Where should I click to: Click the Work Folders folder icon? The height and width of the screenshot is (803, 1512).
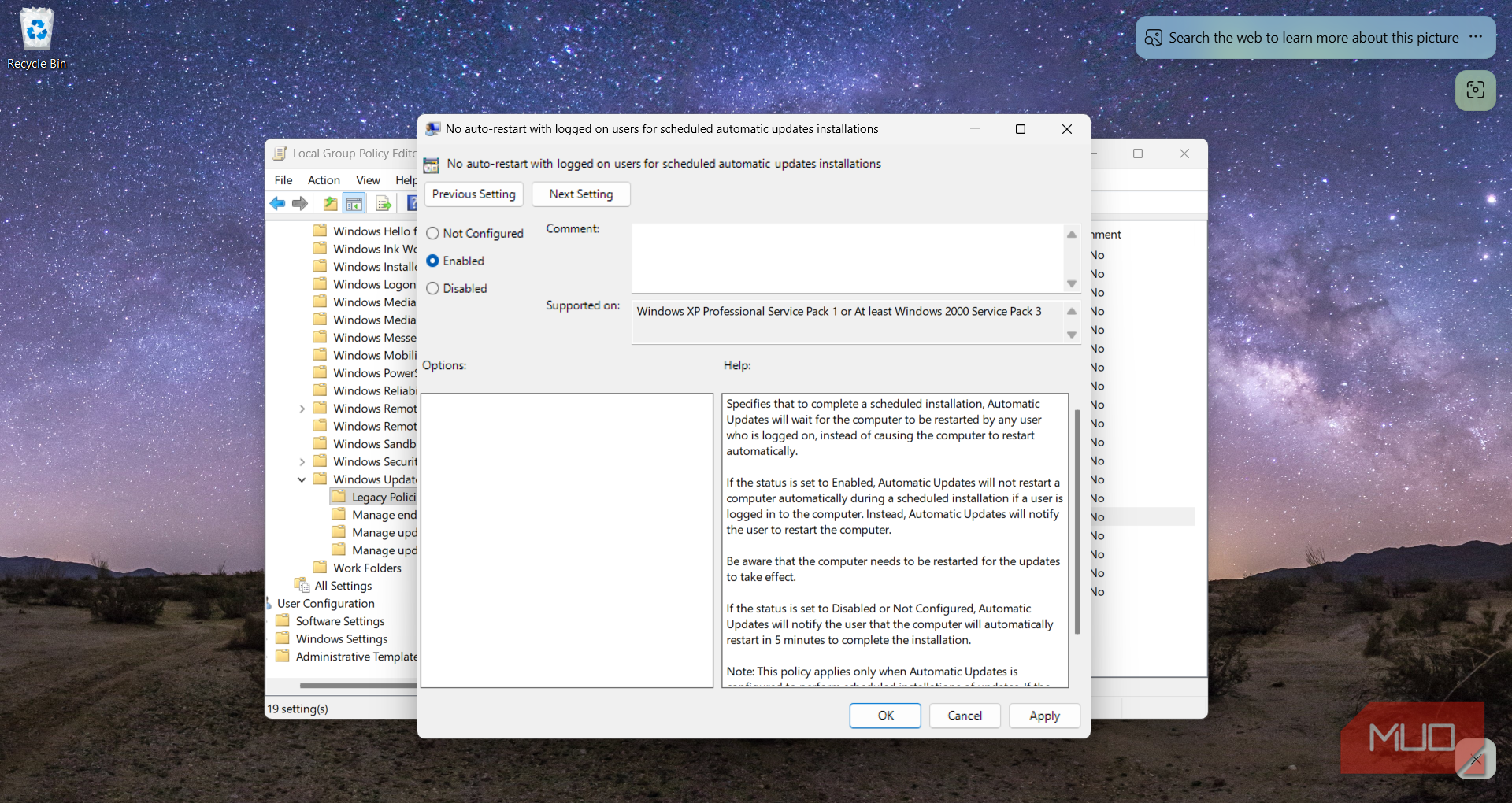(320, 567)
